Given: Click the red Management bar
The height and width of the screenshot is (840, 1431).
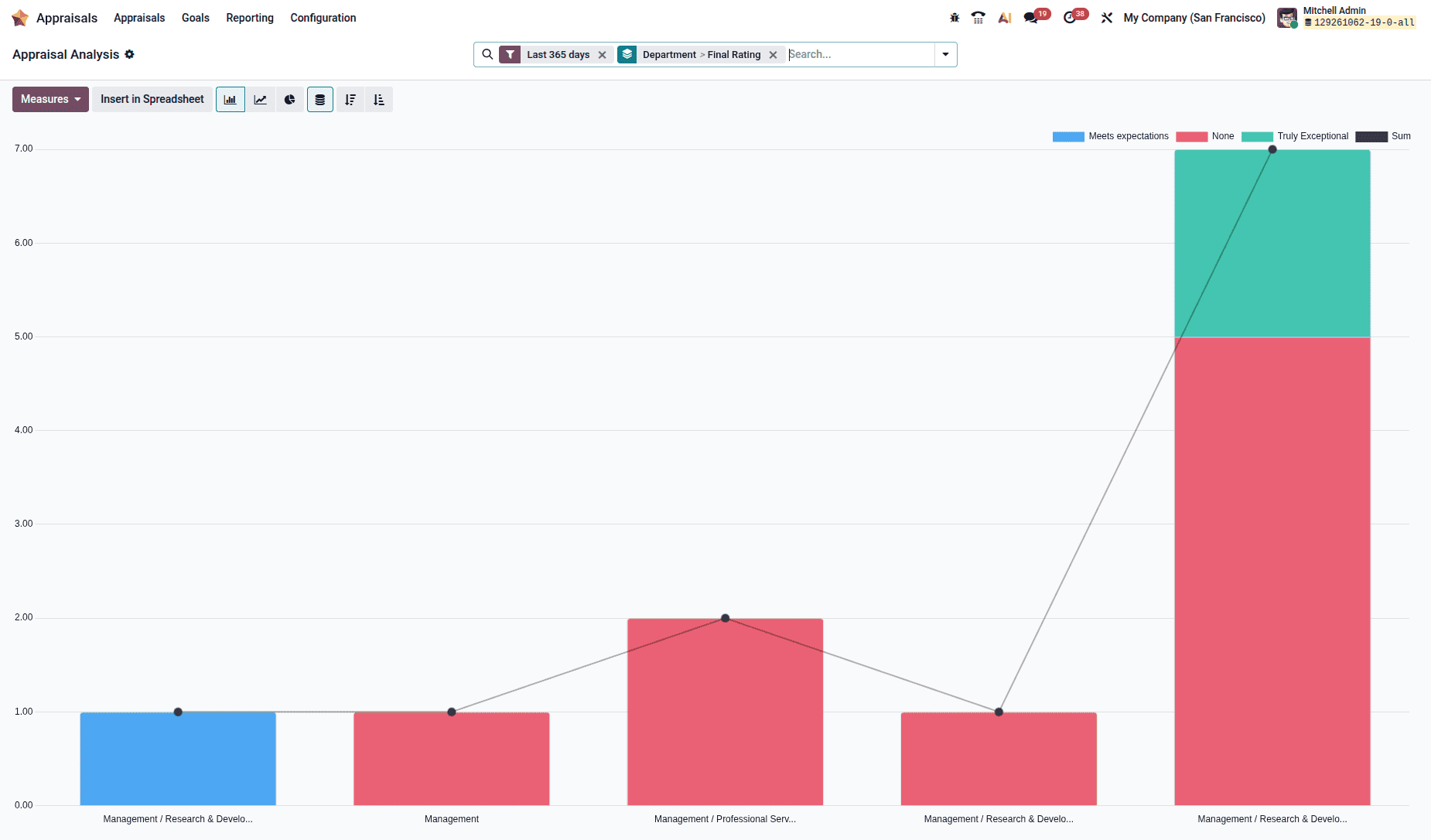Looking at the screenshot, I should click(452, 759).
